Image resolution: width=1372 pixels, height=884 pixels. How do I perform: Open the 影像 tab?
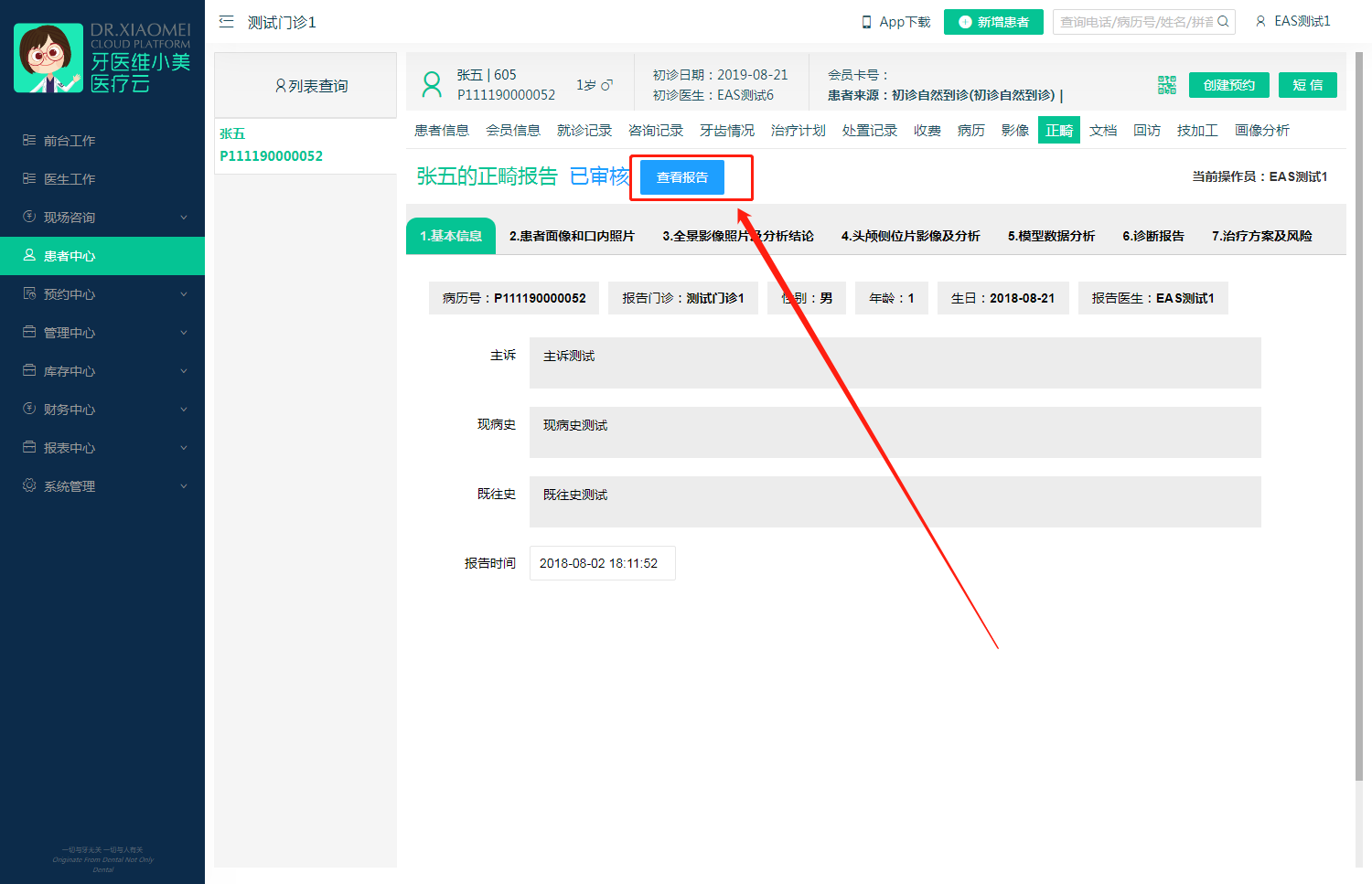click(x=1014, y=131)
